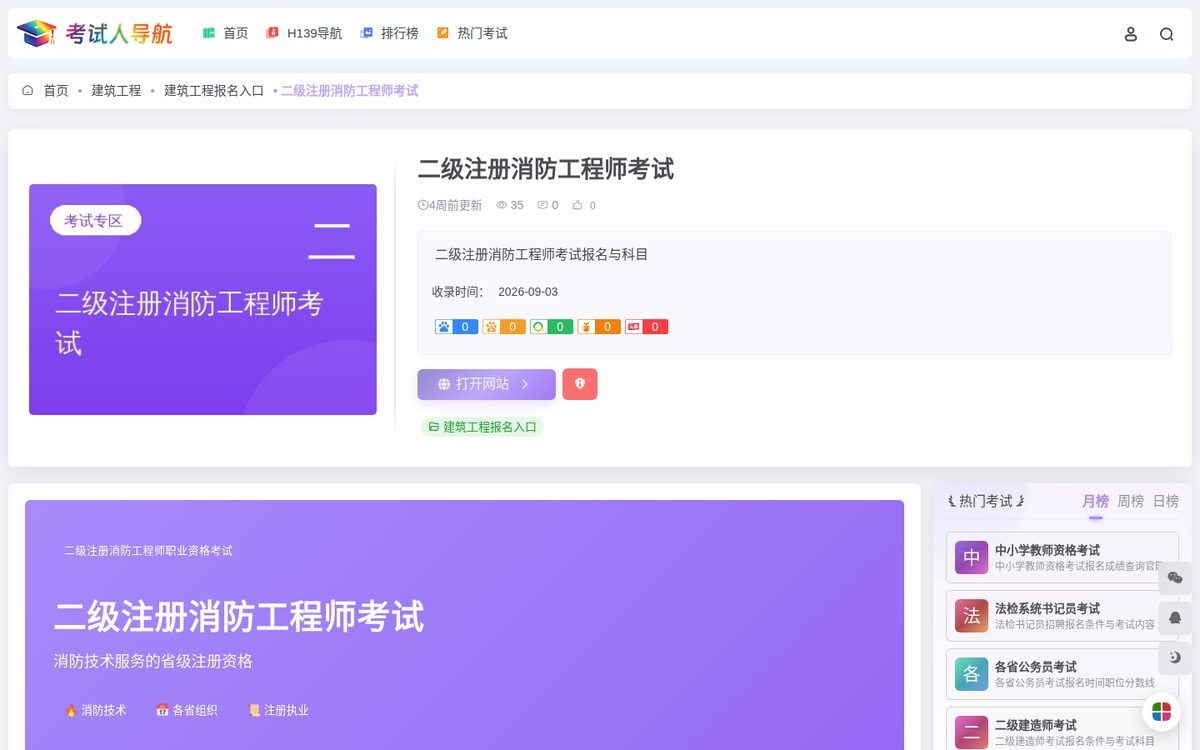Click the page title 二级注册消防工程师考试
The height and width of the screenshot is (750, 1200).
pos(546,169)
